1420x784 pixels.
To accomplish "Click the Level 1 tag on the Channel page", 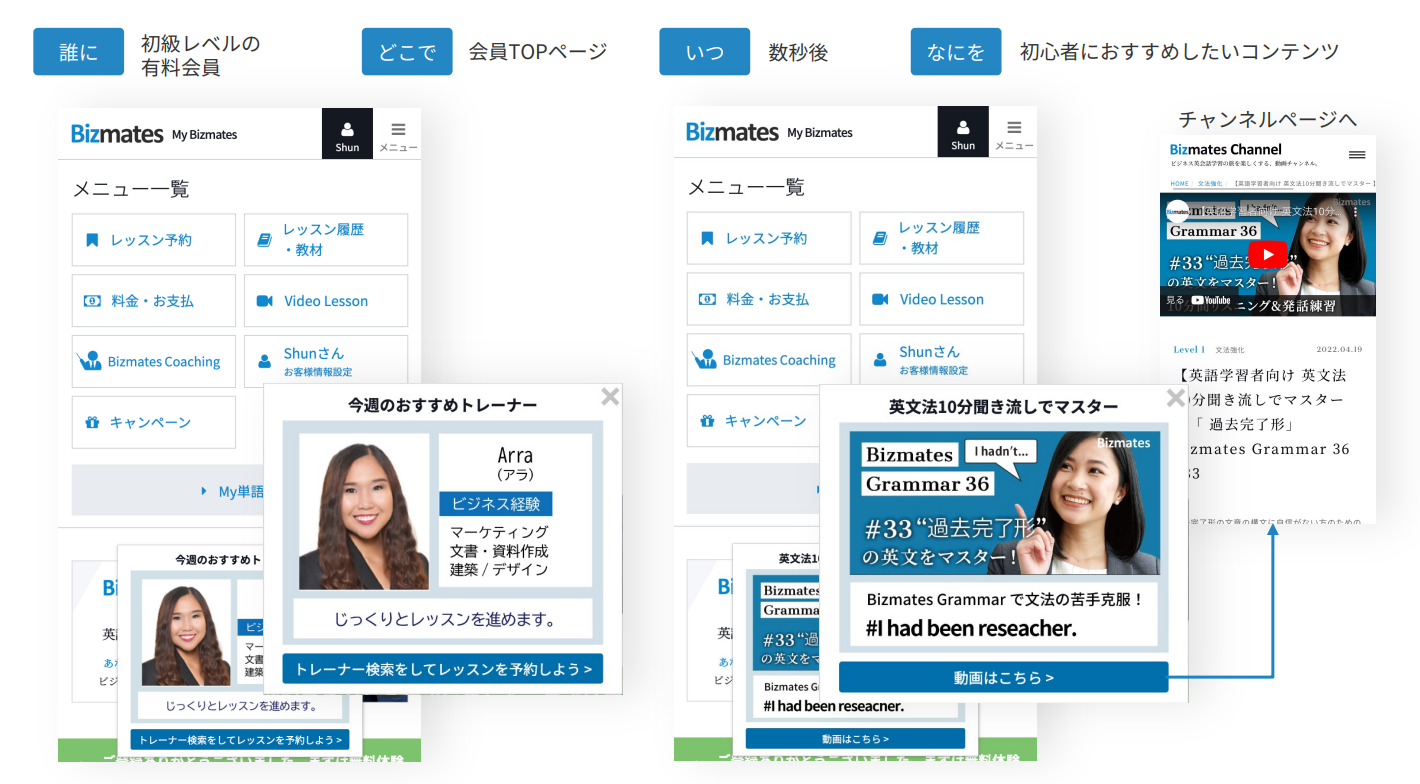I will (x=1189, y=350).
